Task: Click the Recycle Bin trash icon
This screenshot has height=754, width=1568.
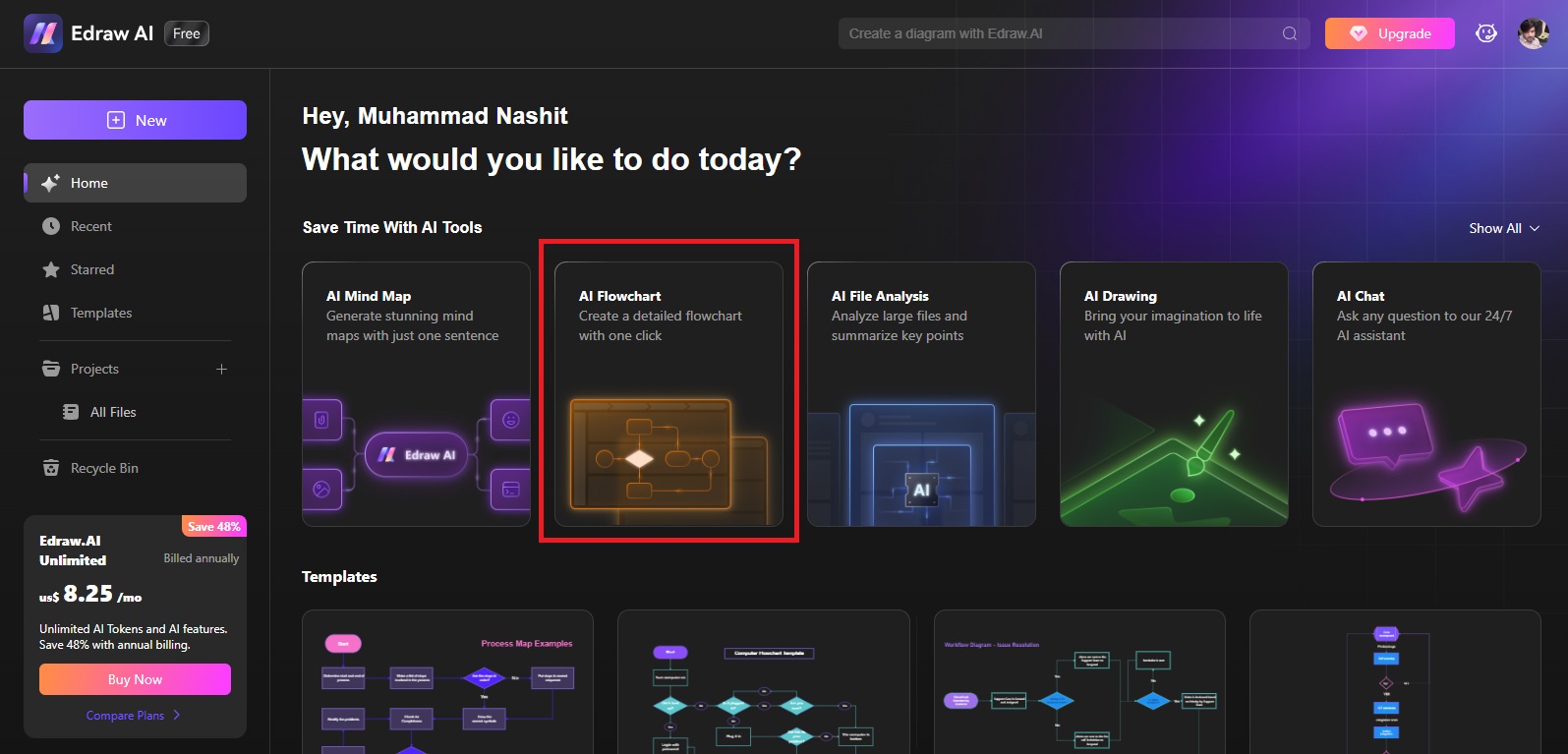Action: [x=51, y=468]
